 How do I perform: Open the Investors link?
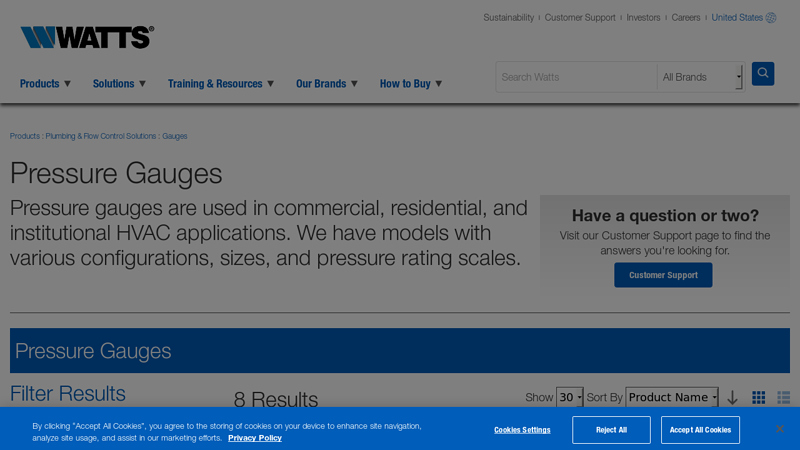pos(643,18)
